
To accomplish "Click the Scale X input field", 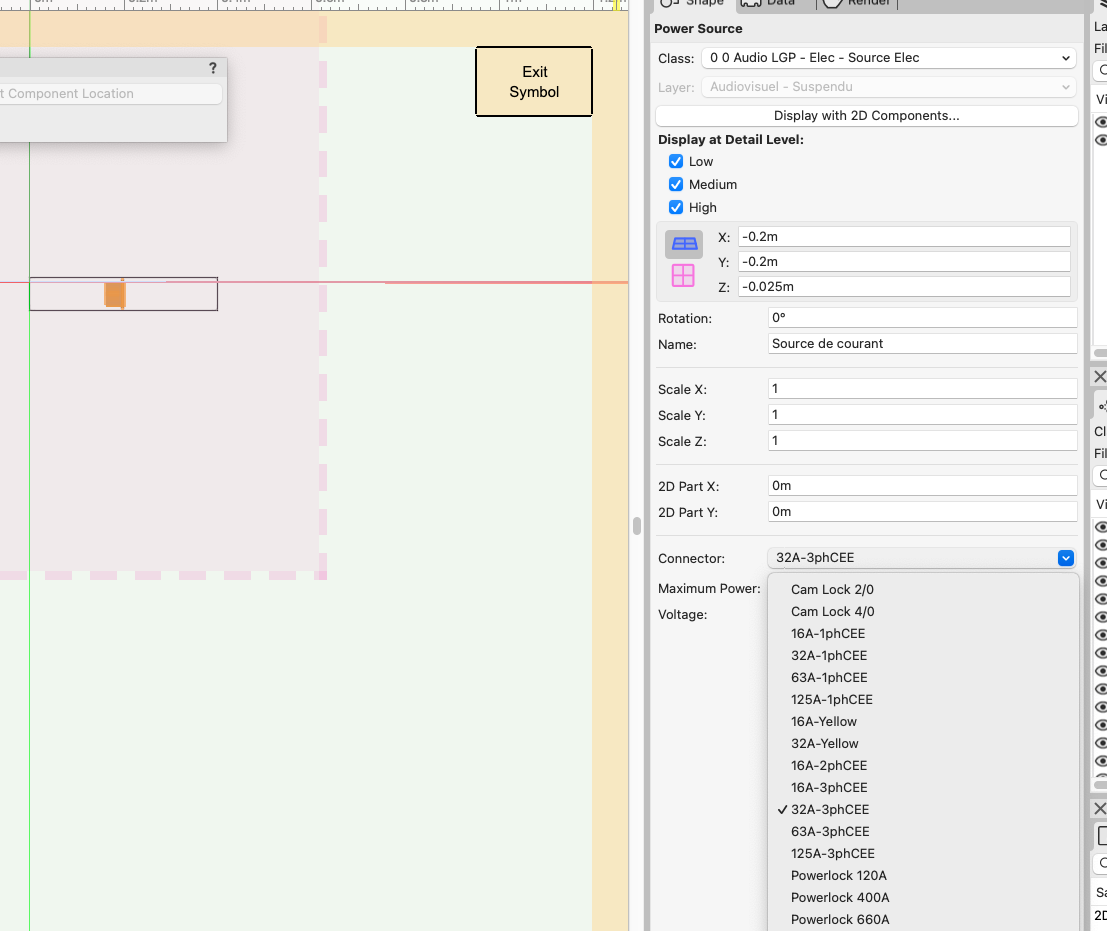I will coord(922,389).
